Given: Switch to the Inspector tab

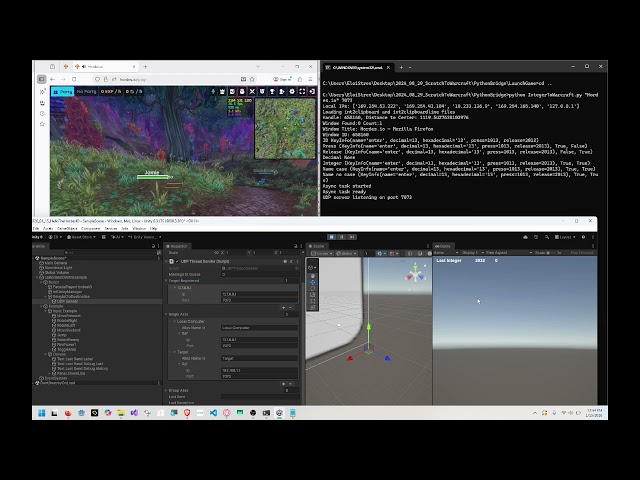Looking at the screenshot, I should (x=176, y=246).
